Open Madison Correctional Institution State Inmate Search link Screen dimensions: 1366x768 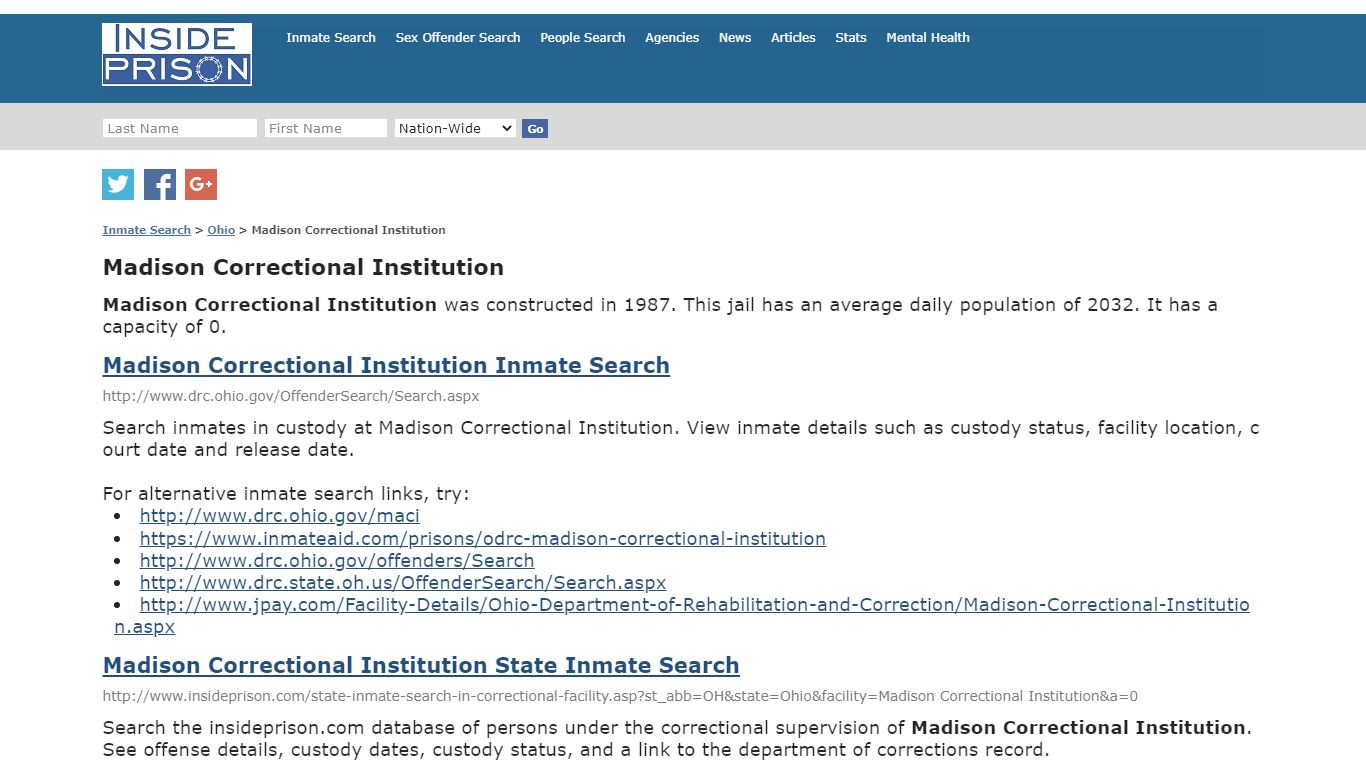pyautogui.click(x=421, y=665)
